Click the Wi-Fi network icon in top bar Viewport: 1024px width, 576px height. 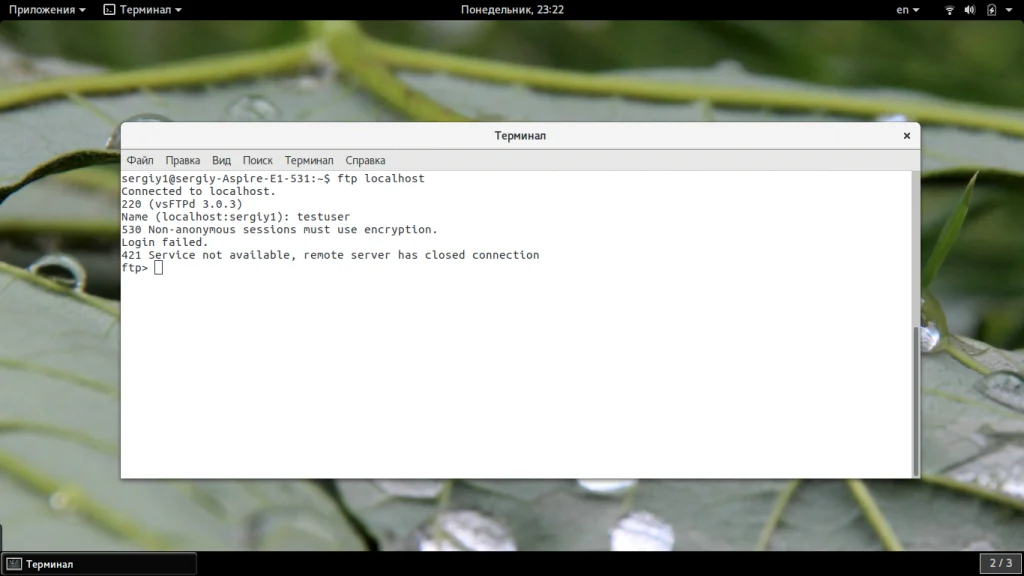click(950, 10)
